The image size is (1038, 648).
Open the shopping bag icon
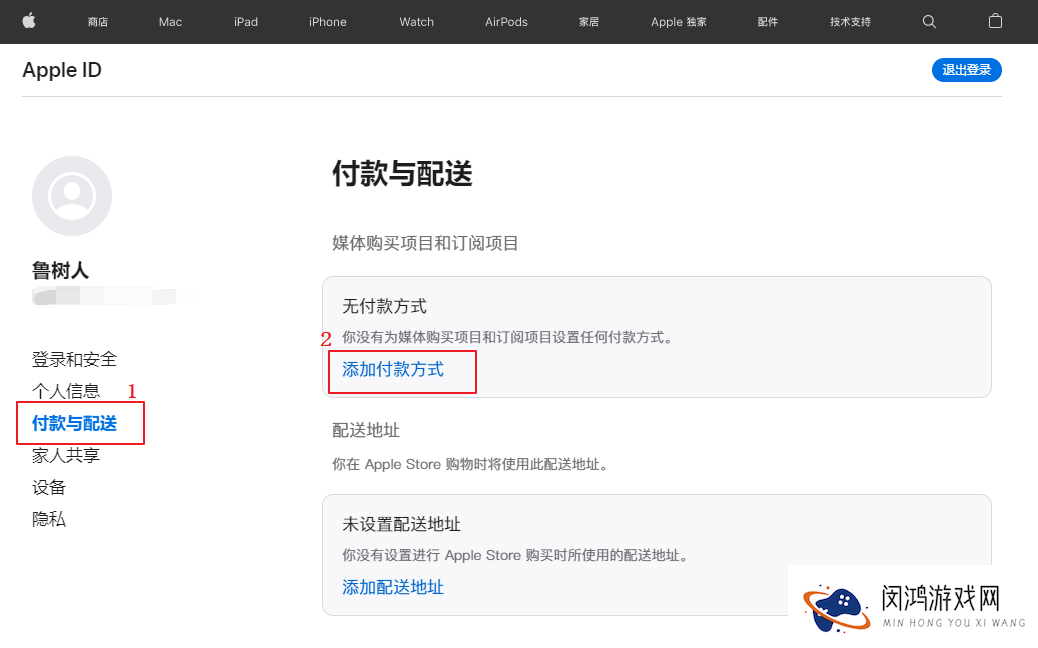coord(995,21)
